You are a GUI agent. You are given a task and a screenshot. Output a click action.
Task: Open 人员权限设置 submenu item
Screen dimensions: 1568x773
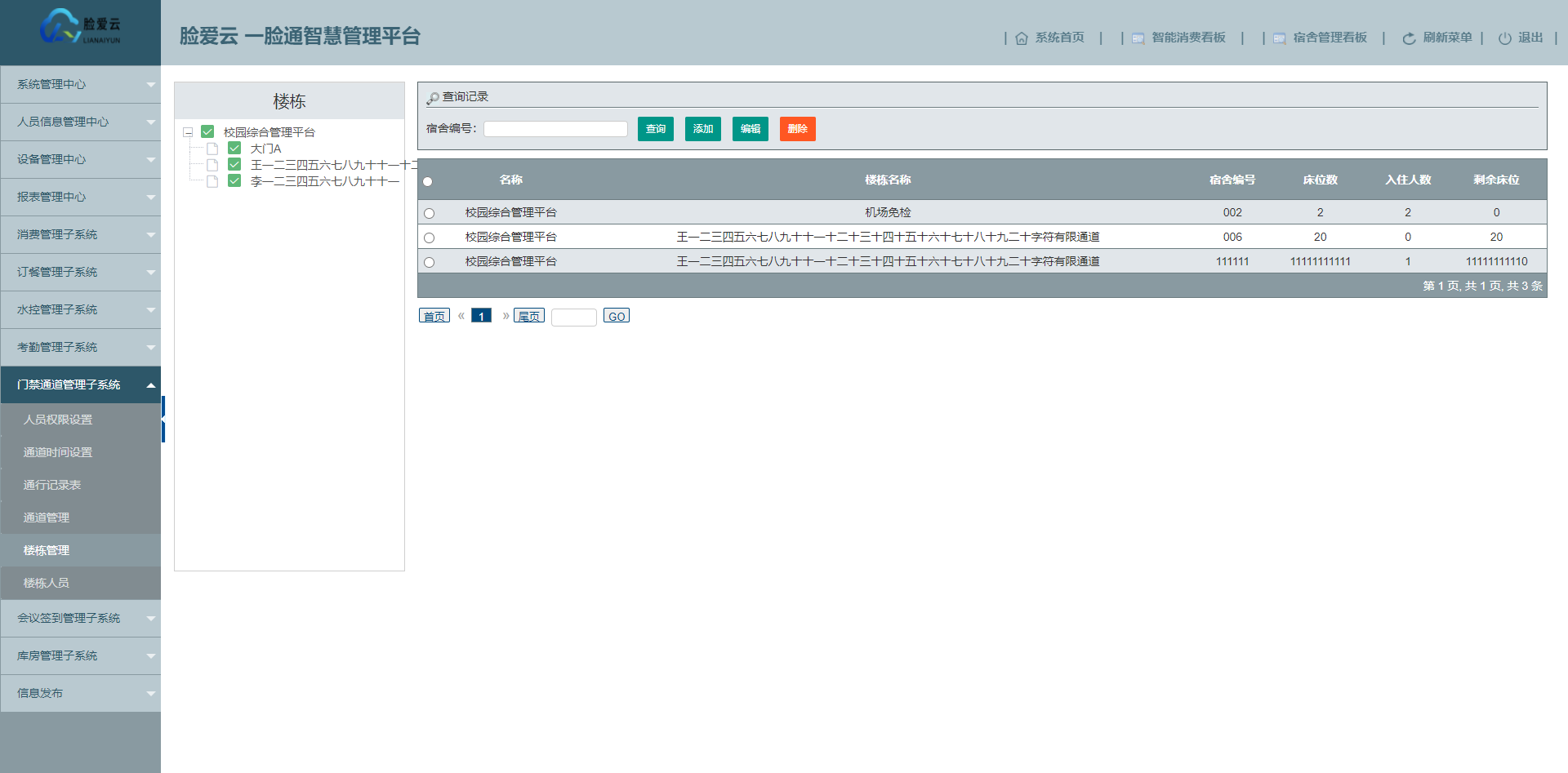click(80, 420)
